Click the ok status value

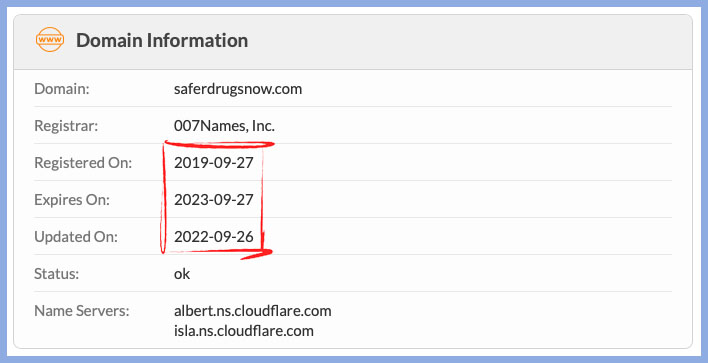pos(182,274)
